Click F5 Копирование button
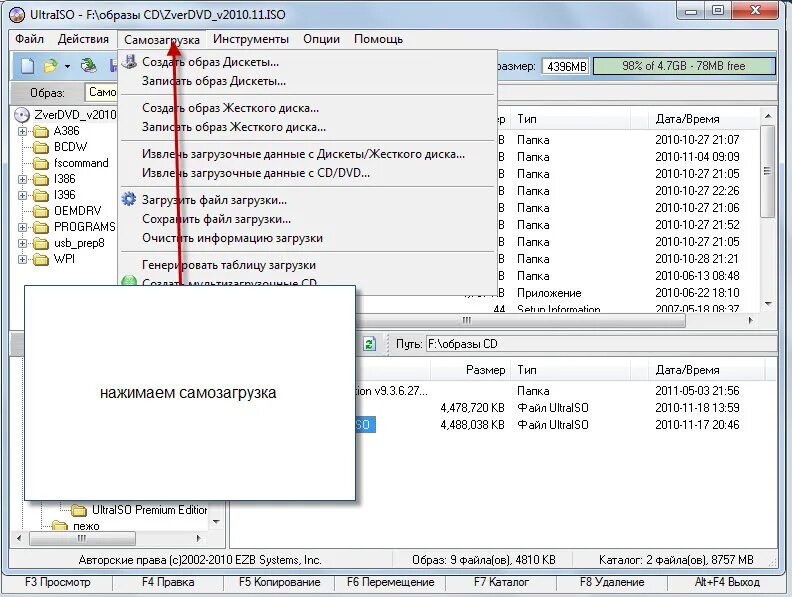This screenshot has width=792, height=597. [279, 582]
